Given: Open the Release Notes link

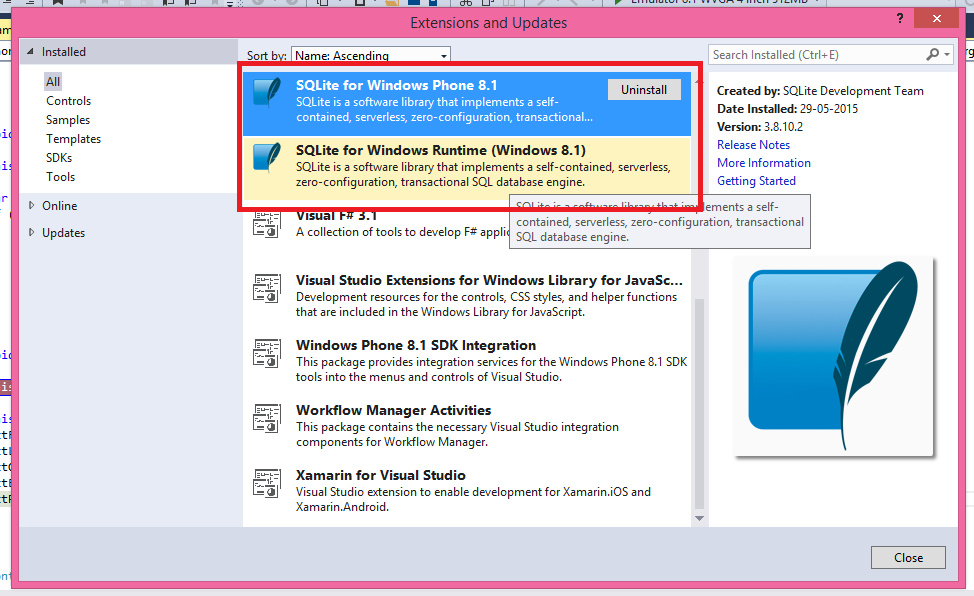Looking at the screenshot, I should coord(753,145).
